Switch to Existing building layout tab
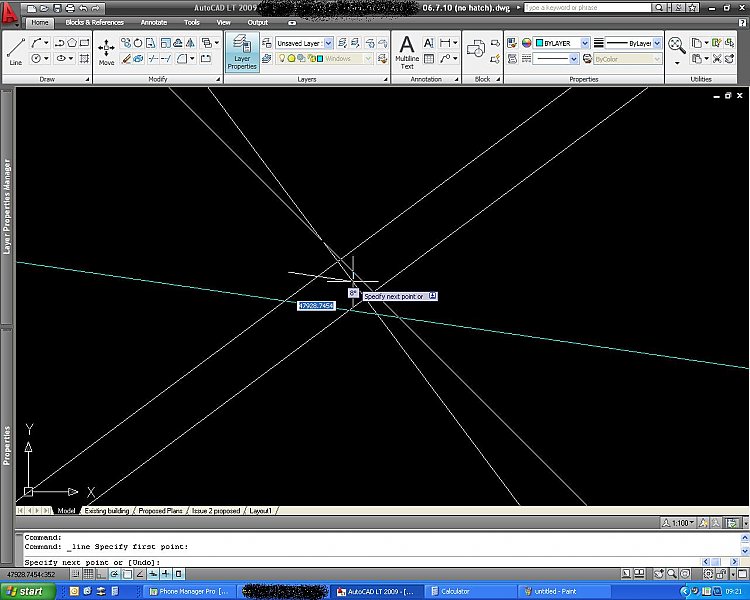This screenshot has height=600, width=750. [107, 511]
